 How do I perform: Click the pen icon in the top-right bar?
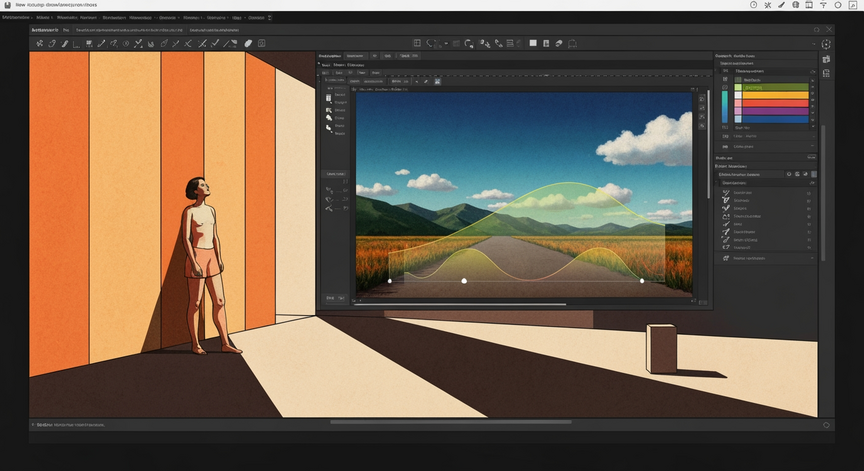[781, 4]
